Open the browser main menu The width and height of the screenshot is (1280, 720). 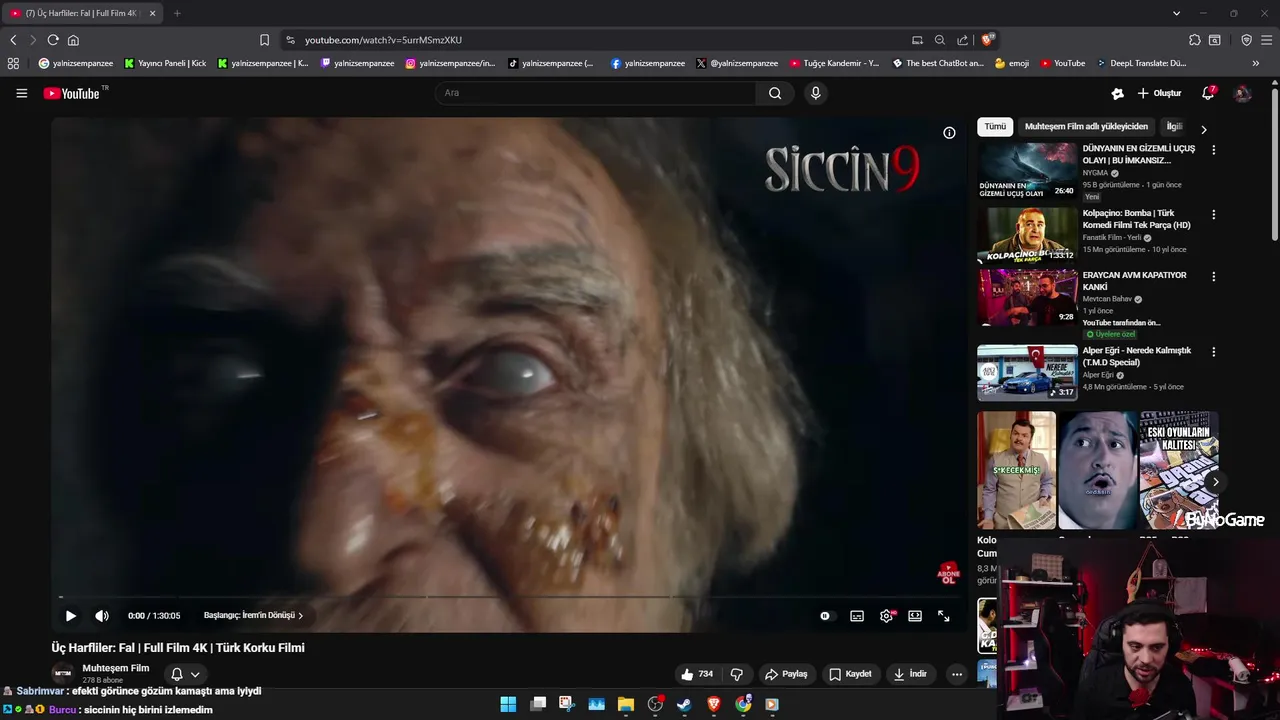(x=1266, y=40)
